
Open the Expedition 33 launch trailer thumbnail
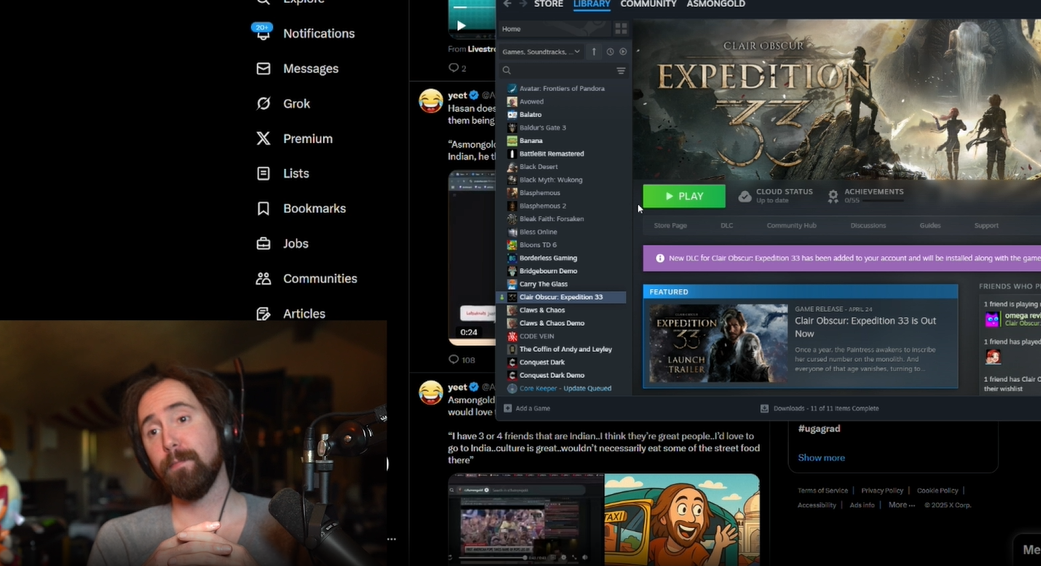[x=718, y=344]
